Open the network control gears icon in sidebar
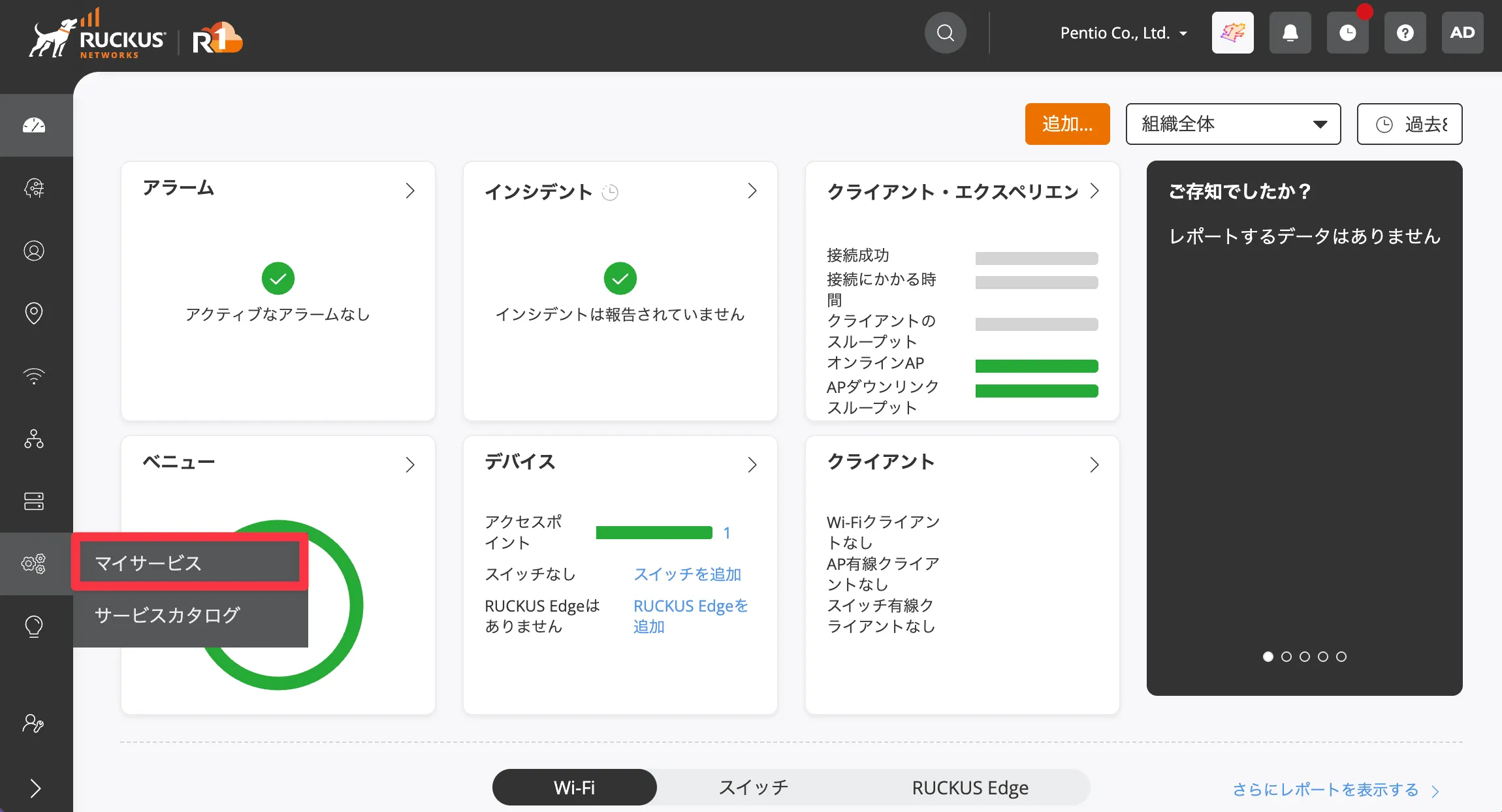1502x812 pixels. pos(34,563)
